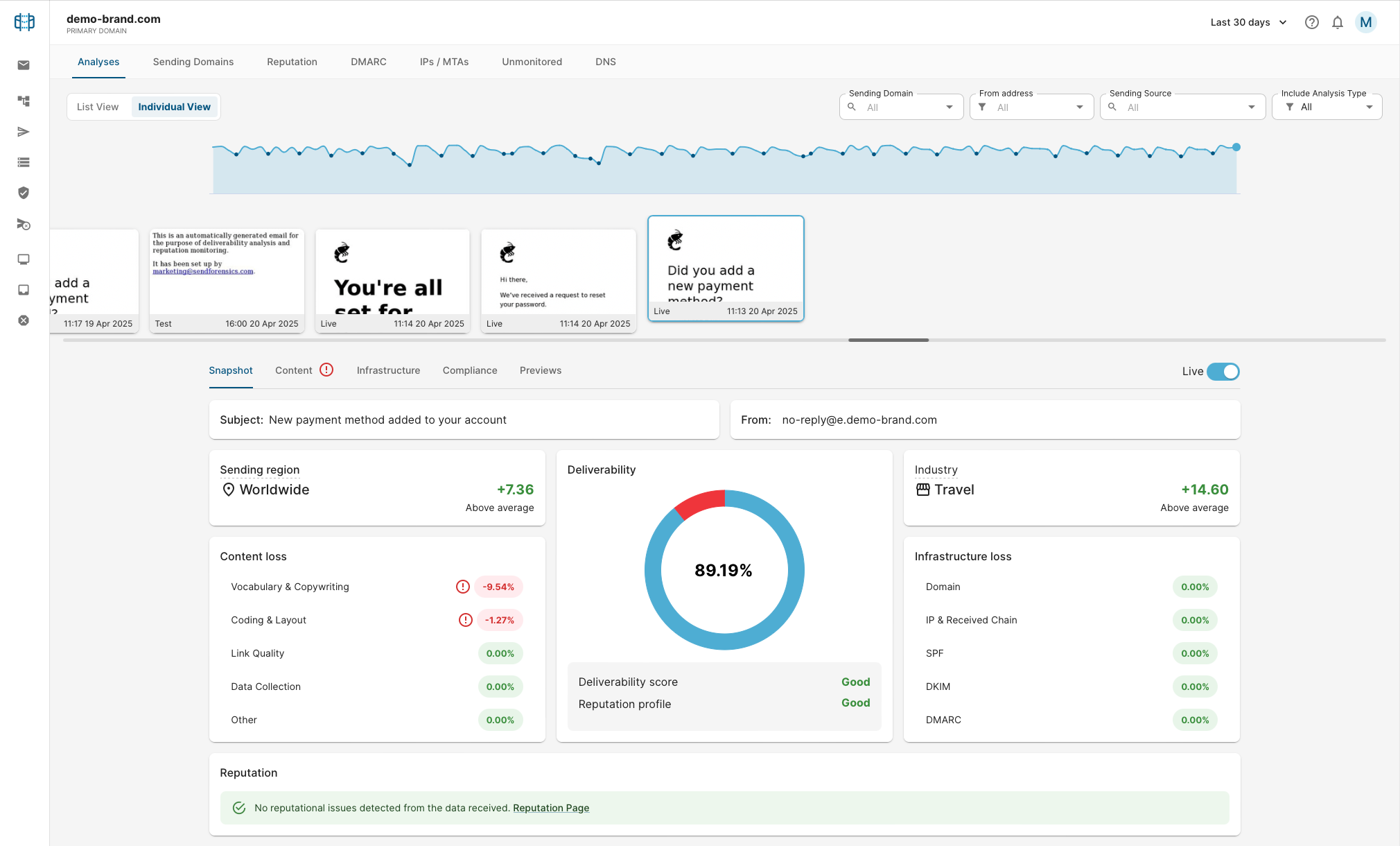Click the +7.36 sending region score

515,490
